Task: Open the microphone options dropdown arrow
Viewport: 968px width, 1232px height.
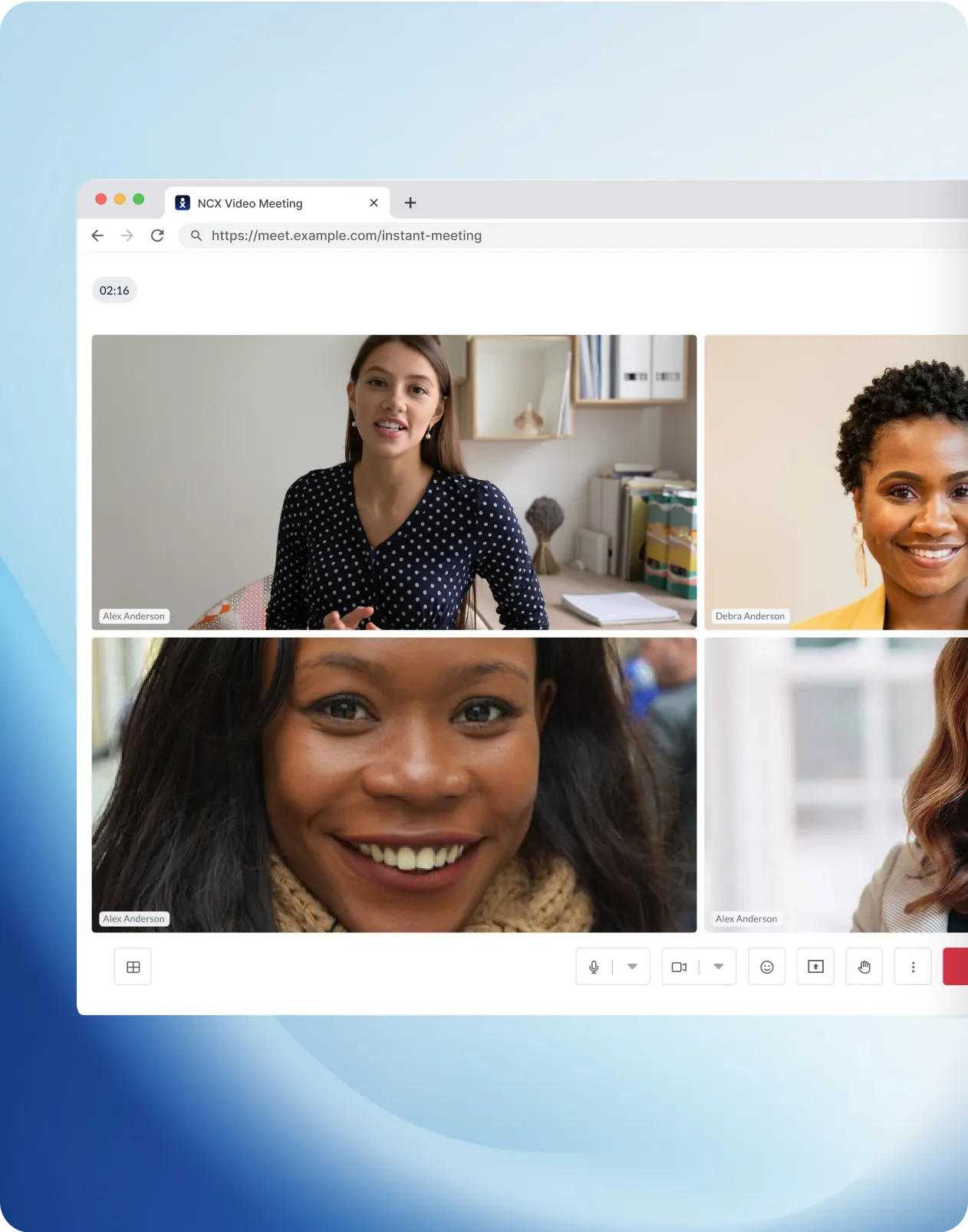Action: 632,967
